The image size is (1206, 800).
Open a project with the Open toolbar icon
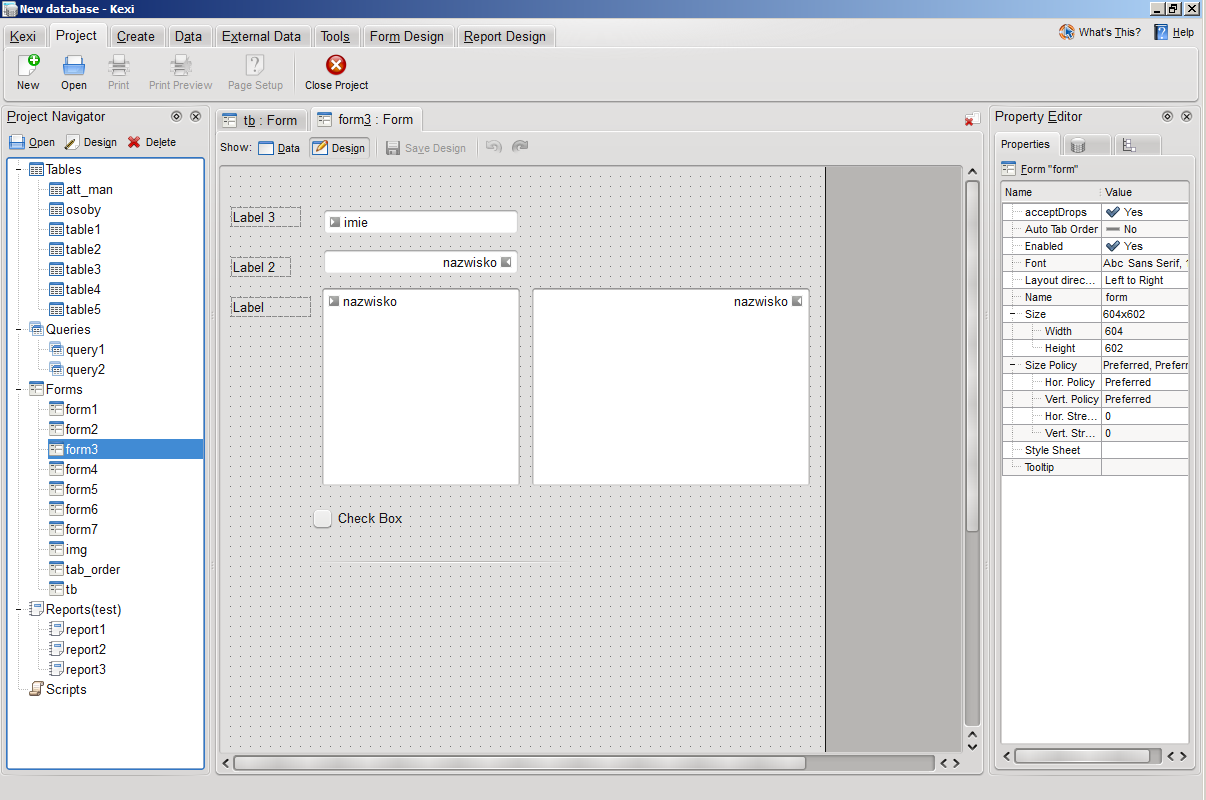74,66
